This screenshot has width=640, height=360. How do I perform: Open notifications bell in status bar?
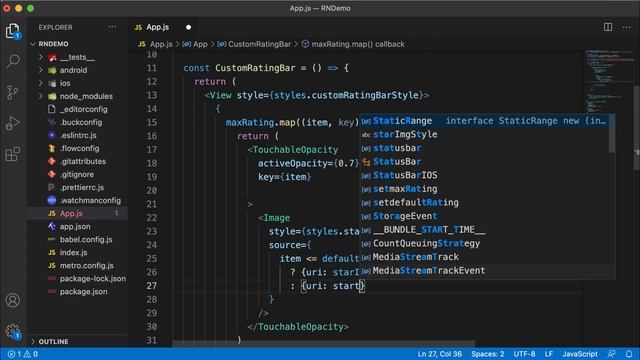[x=629, y=354]
